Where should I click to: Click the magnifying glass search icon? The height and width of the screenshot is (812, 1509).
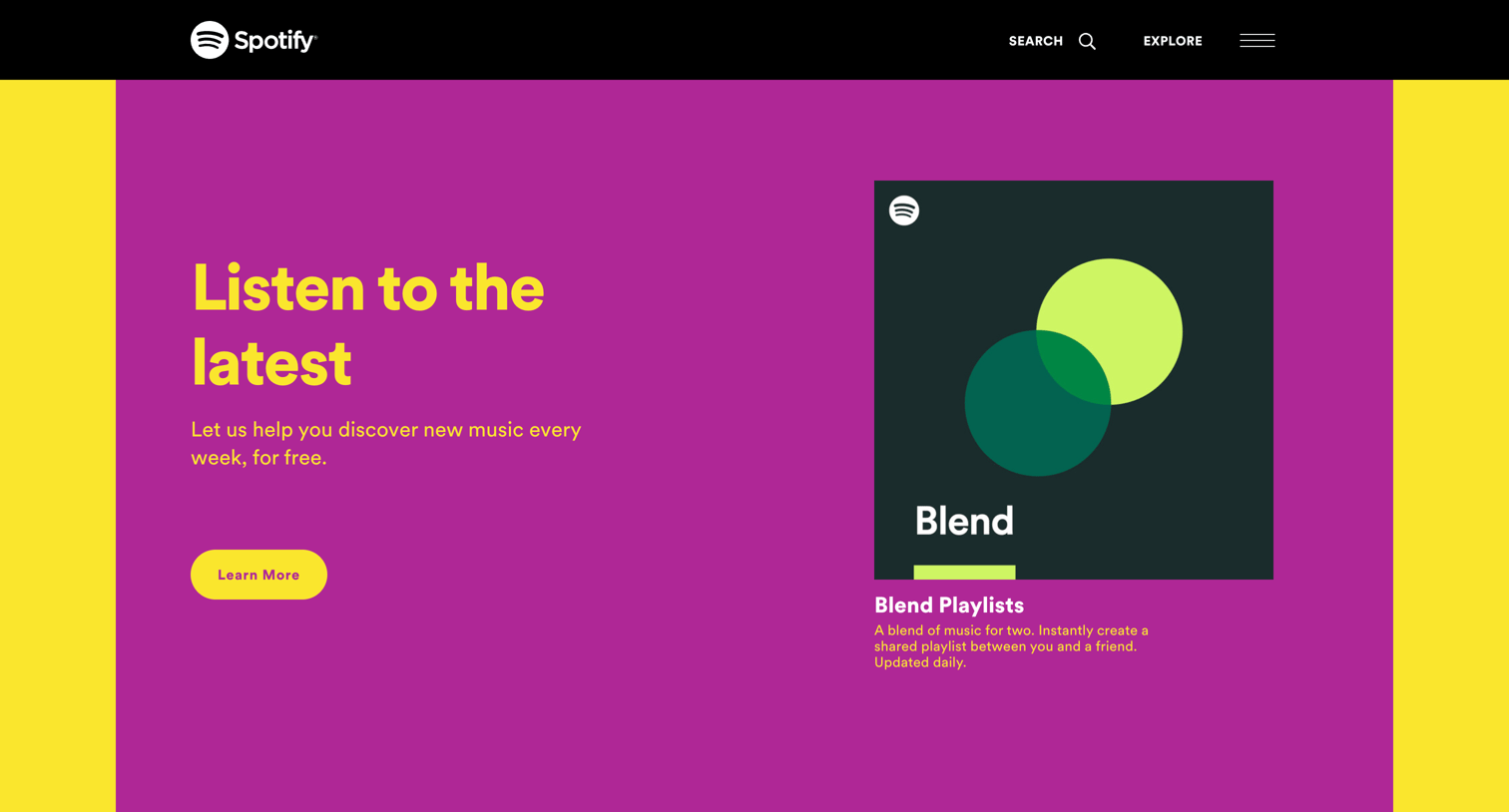click(1087, 41)
